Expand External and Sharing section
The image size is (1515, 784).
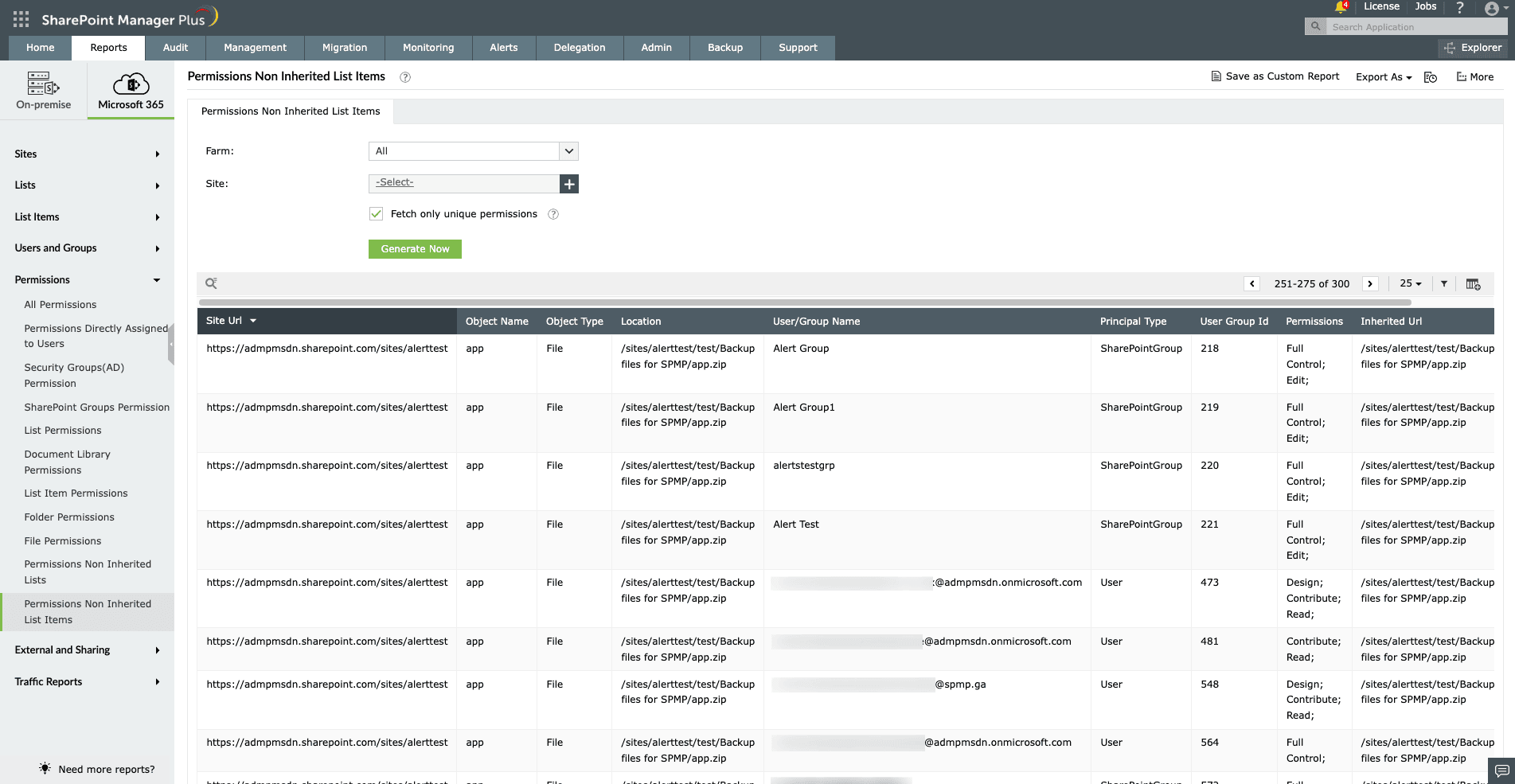[x=87, y=650]
